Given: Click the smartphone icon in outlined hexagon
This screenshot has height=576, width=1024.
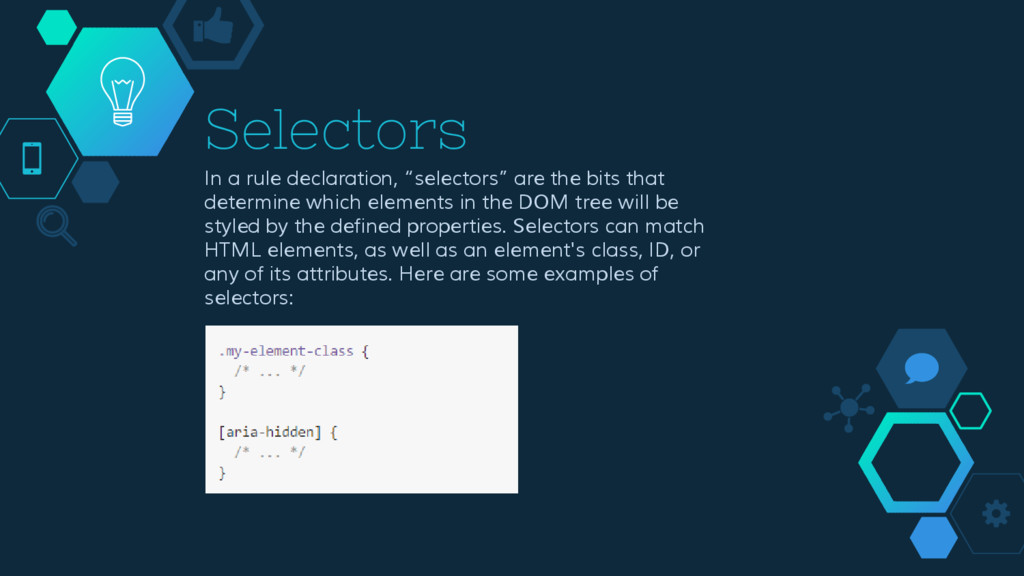Looking at the screenshot, I should (x=32, y=158).
